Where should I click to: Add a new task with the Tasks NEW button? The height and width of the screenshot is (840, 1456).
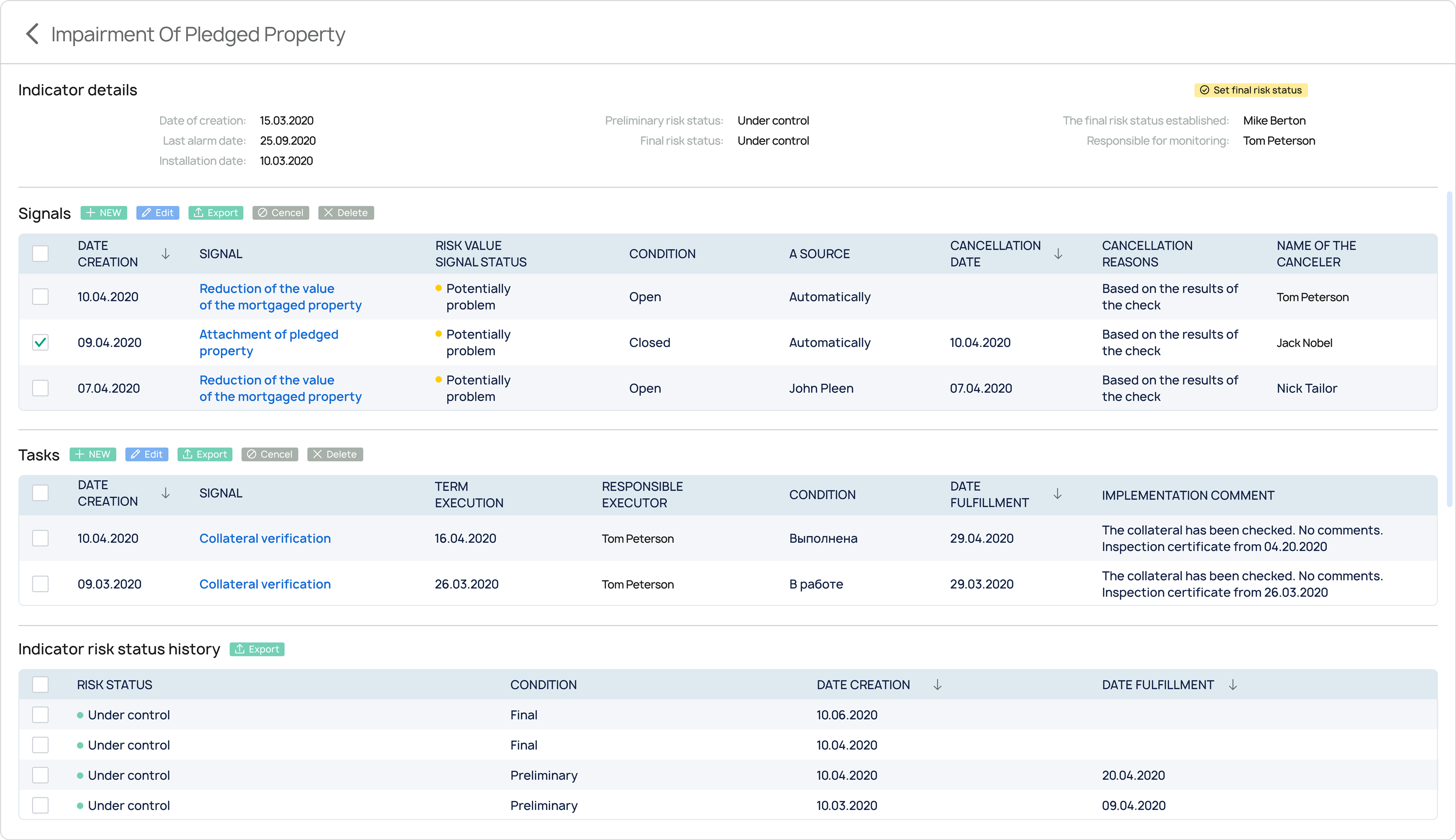pyautogui.click(x=93, y=454)
